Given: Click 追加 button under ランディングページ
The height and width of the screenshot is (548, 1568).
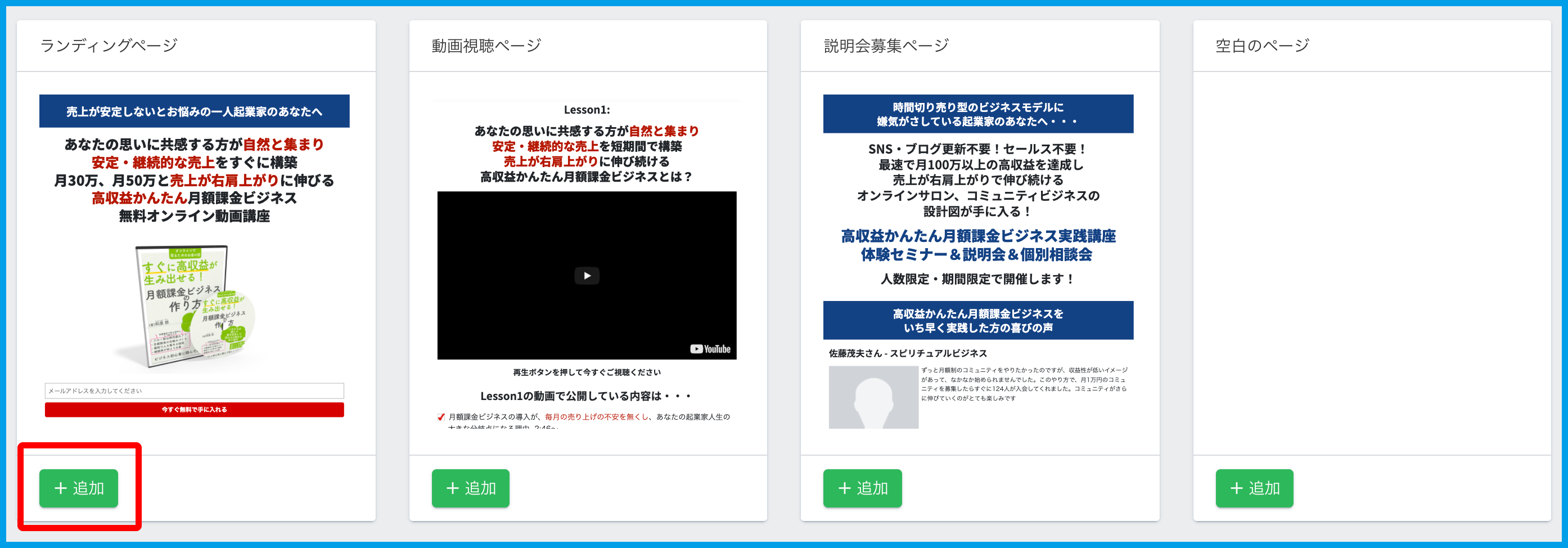Looking at the screenshot, I should coord(79,488).
